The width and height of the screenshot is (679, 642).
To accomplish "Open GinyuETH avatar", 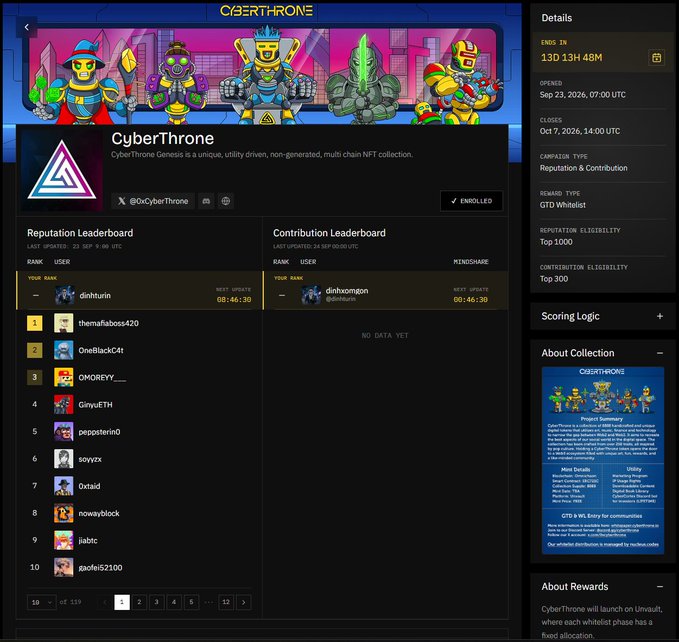I will (64, 404).
